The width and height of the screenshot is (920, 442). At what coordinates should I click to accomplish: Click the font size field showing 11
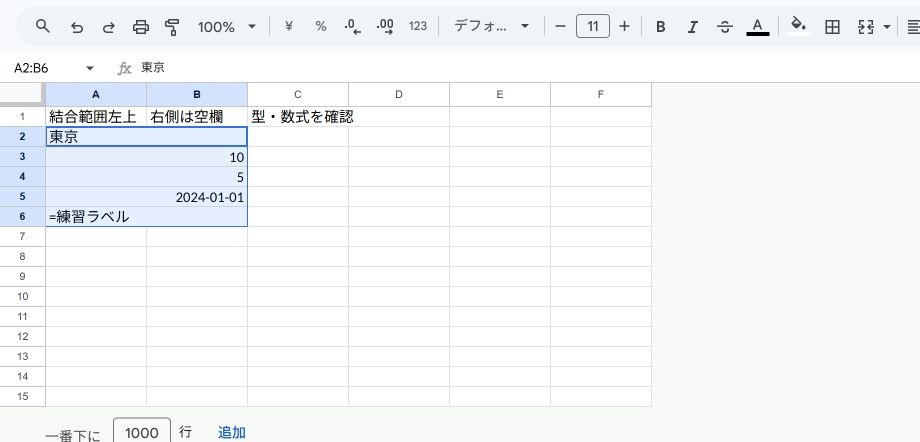click(593, 26)
